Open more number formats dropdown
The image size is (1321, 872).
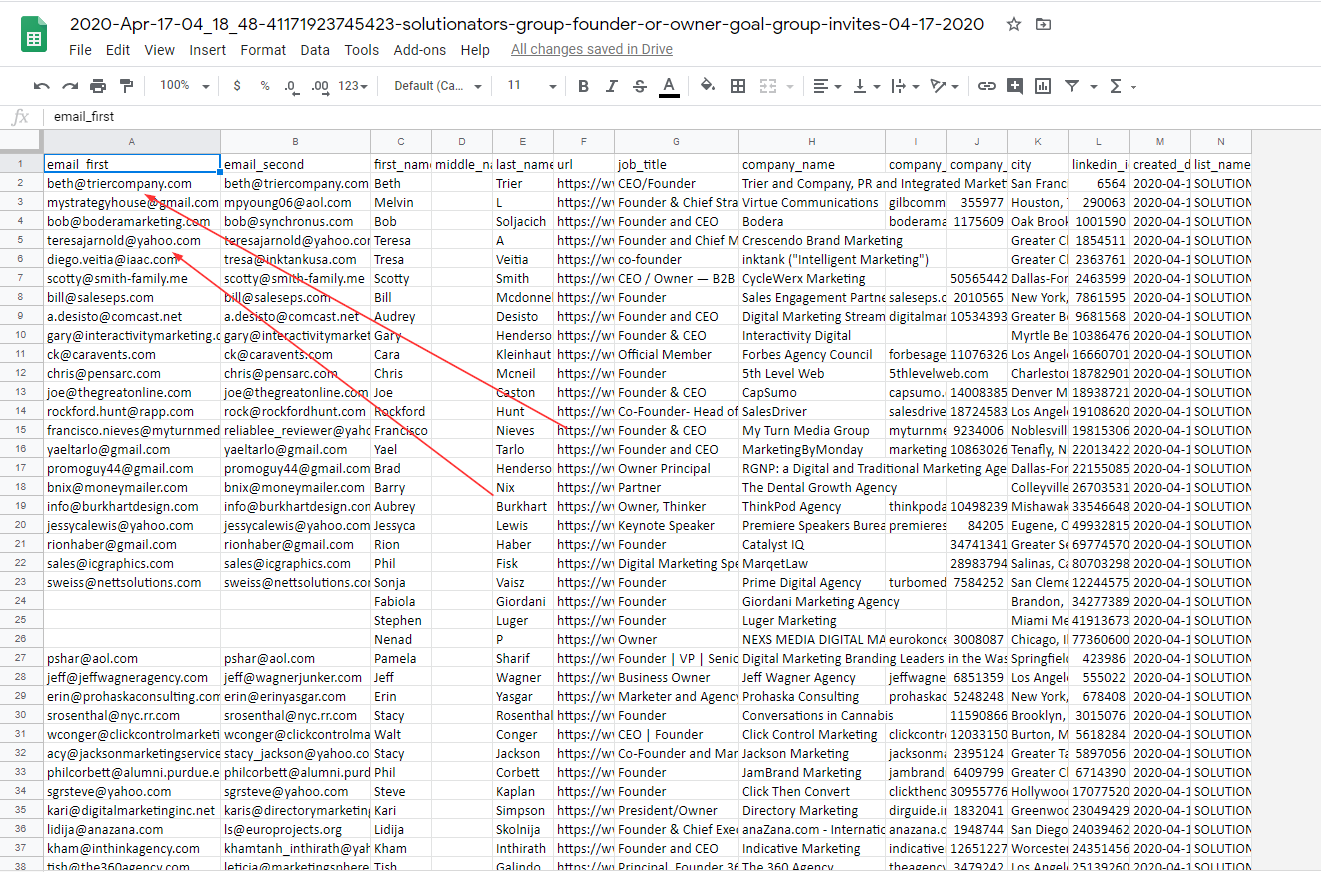click(x=353, y=86)
